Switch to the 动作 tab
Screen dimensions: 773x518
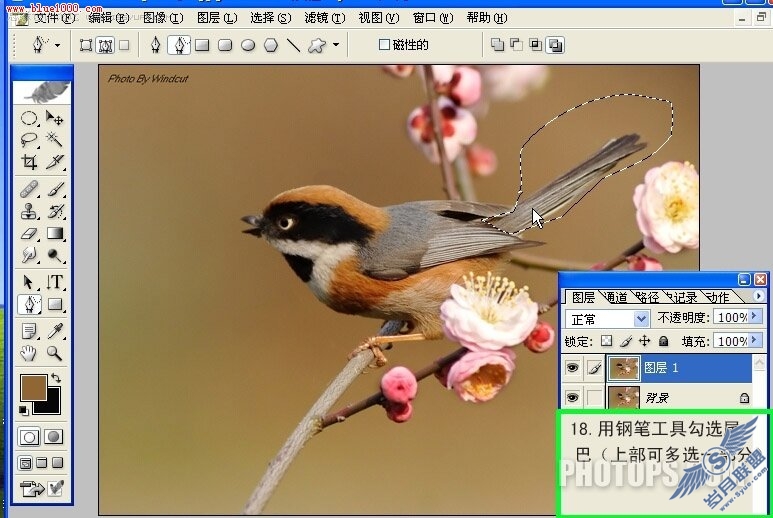click(x=718, y=297)
